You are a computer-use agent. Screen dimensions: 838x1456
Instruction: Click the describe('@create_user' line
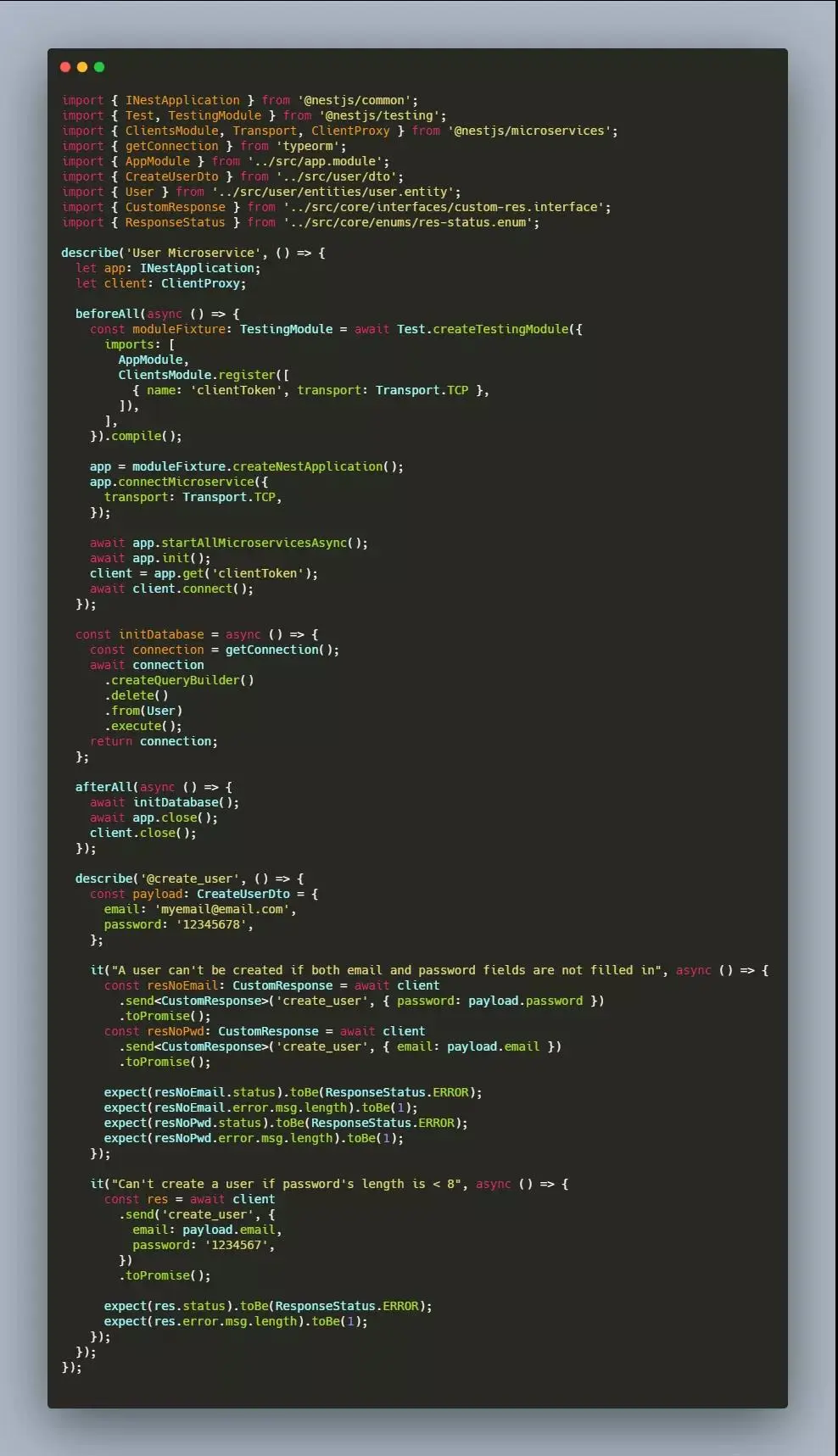pos(189,879)
